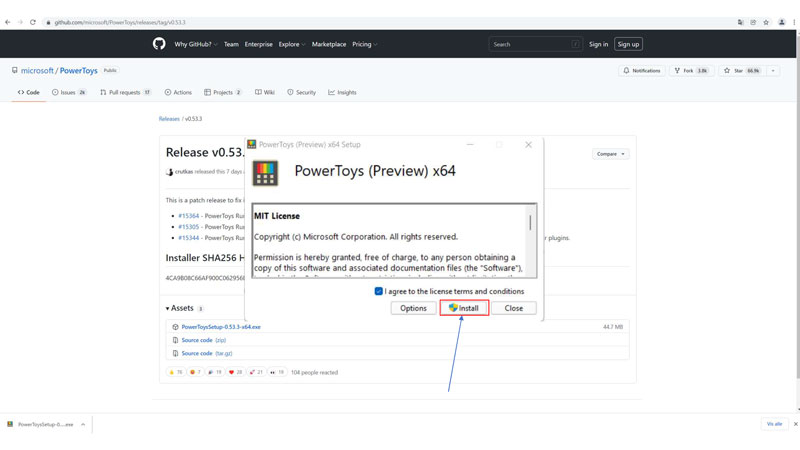Go to GitHub home via Octocat logo

159,44
